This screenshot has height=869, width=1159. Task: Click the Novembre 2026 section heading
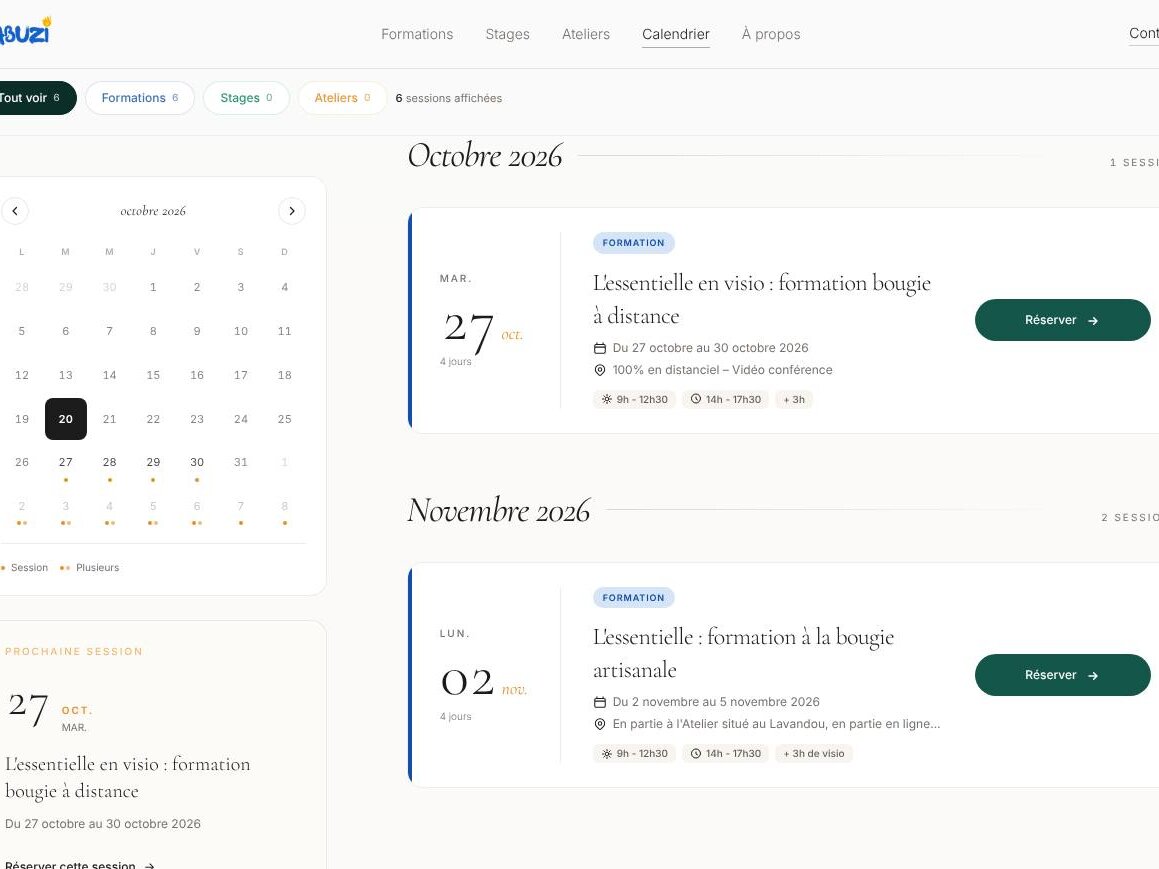pos(499,511)
